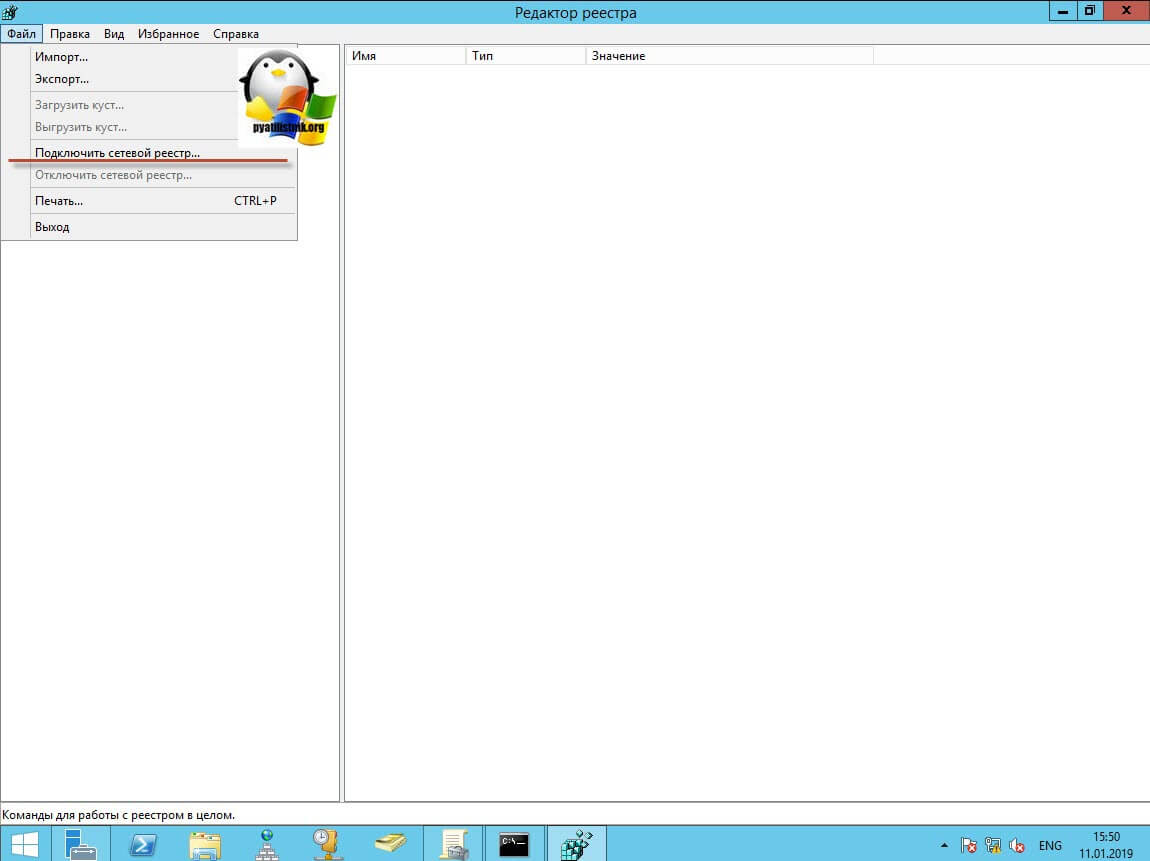1150x861 pixels.
Task: Open File Explorer from the taskbar
Action: click(205, 844)
